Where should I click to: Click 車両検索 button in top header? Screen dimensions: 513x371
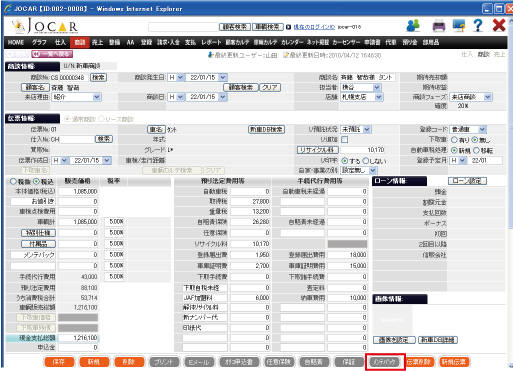[x=268, y=27]
